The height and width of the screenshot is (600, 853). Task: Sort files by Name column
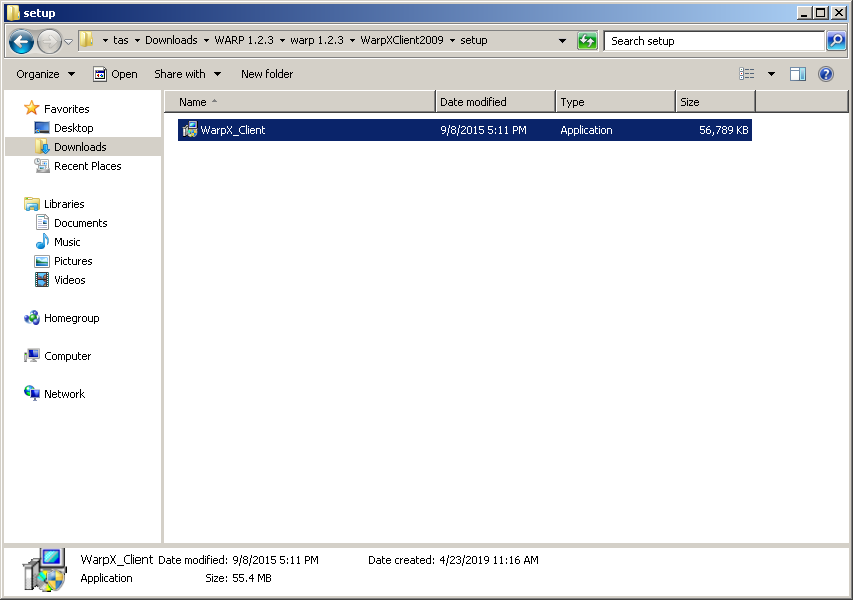(x=300, y=102)
